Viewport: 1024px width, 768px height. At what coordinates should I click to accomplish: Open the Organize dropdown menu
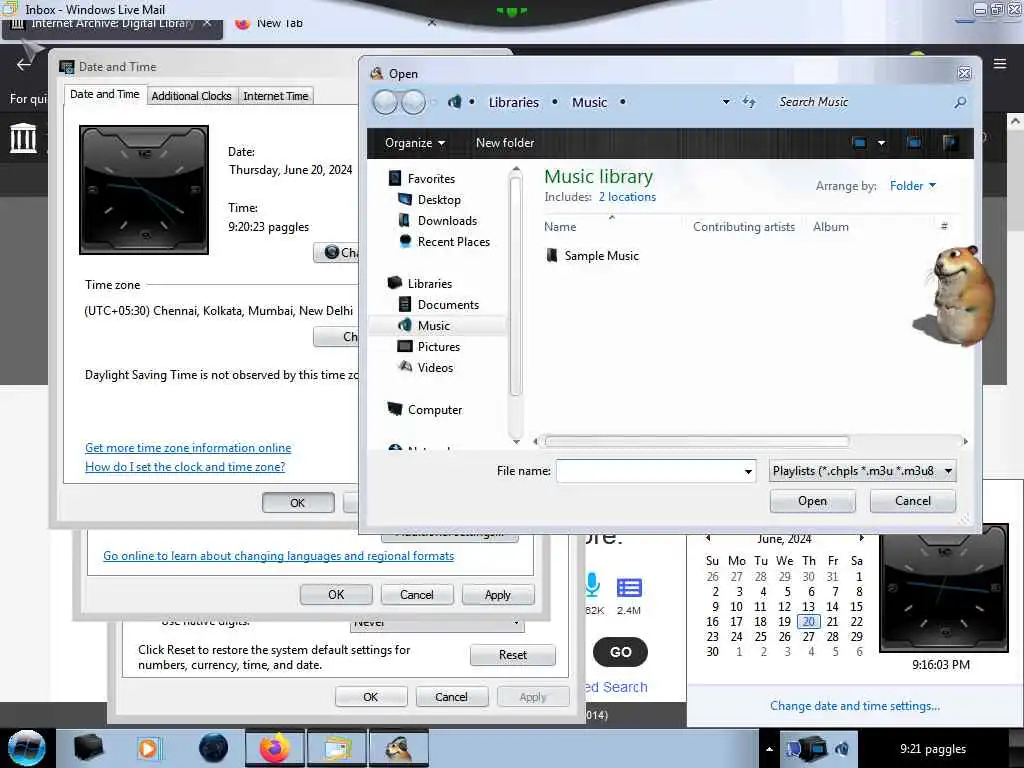[415, 142]
